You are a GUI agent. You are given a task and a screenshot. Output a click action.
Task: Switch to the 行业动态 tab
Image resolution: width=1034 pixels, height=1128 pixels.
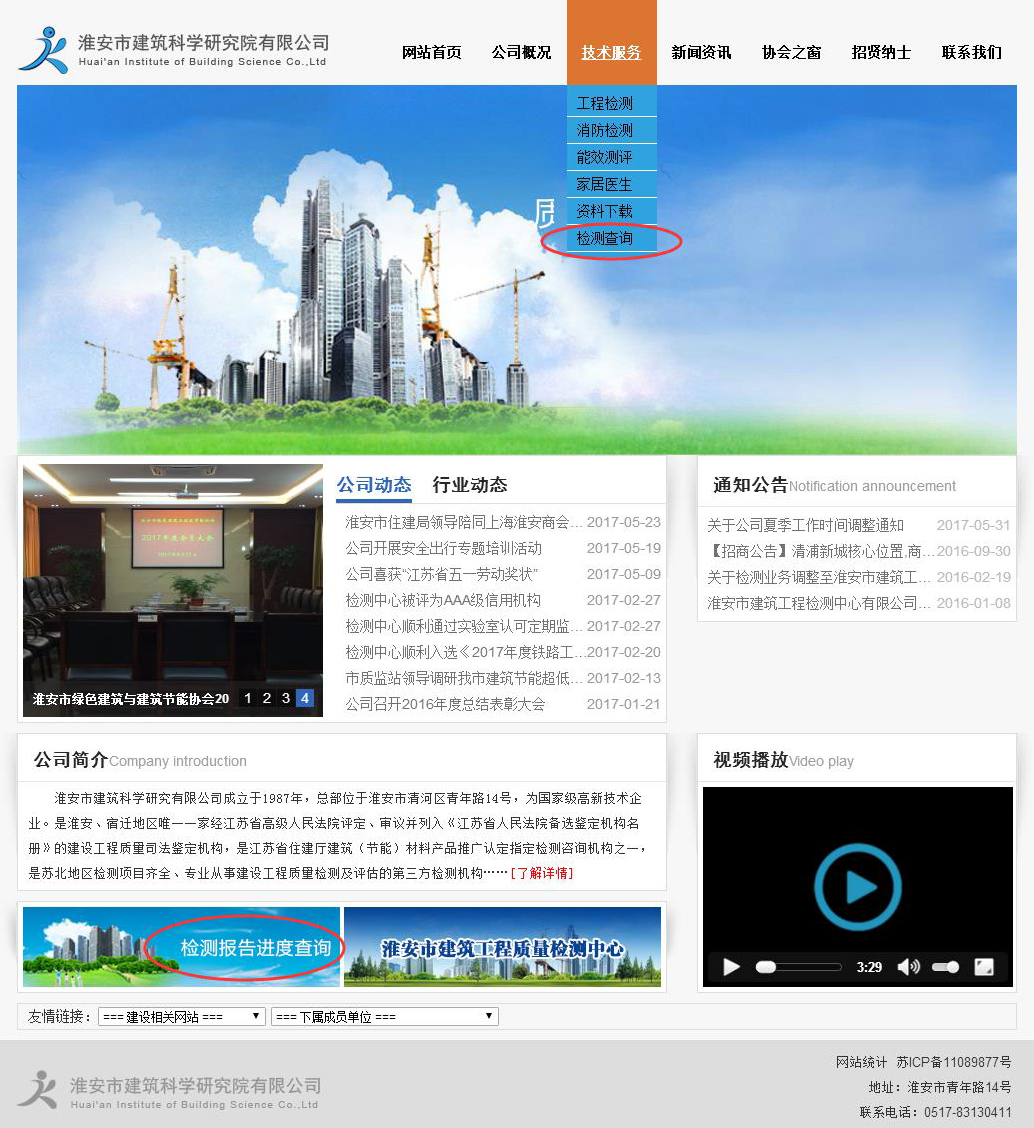470,484
